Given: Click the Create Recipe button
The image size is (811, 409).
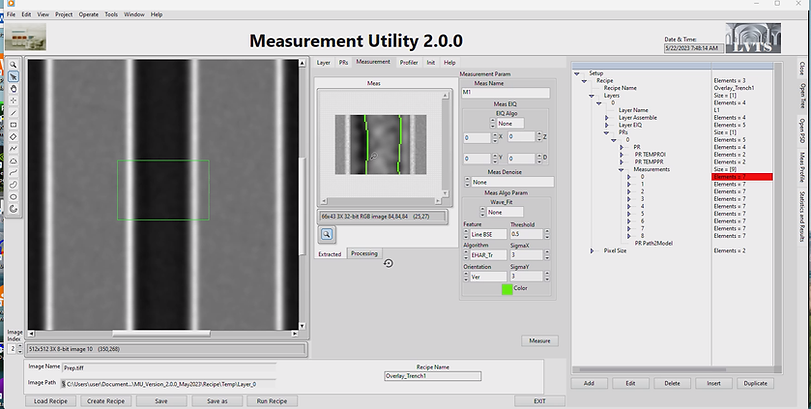Looking at the screenshot, I should (106, 401).
